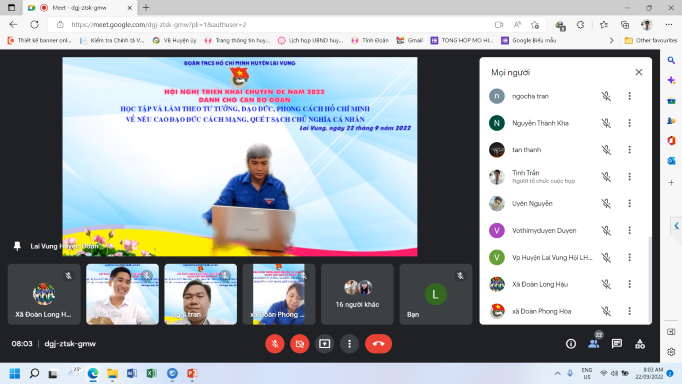
Task: Open the Edge sidebar Office icon
Action: click(671, 141)
